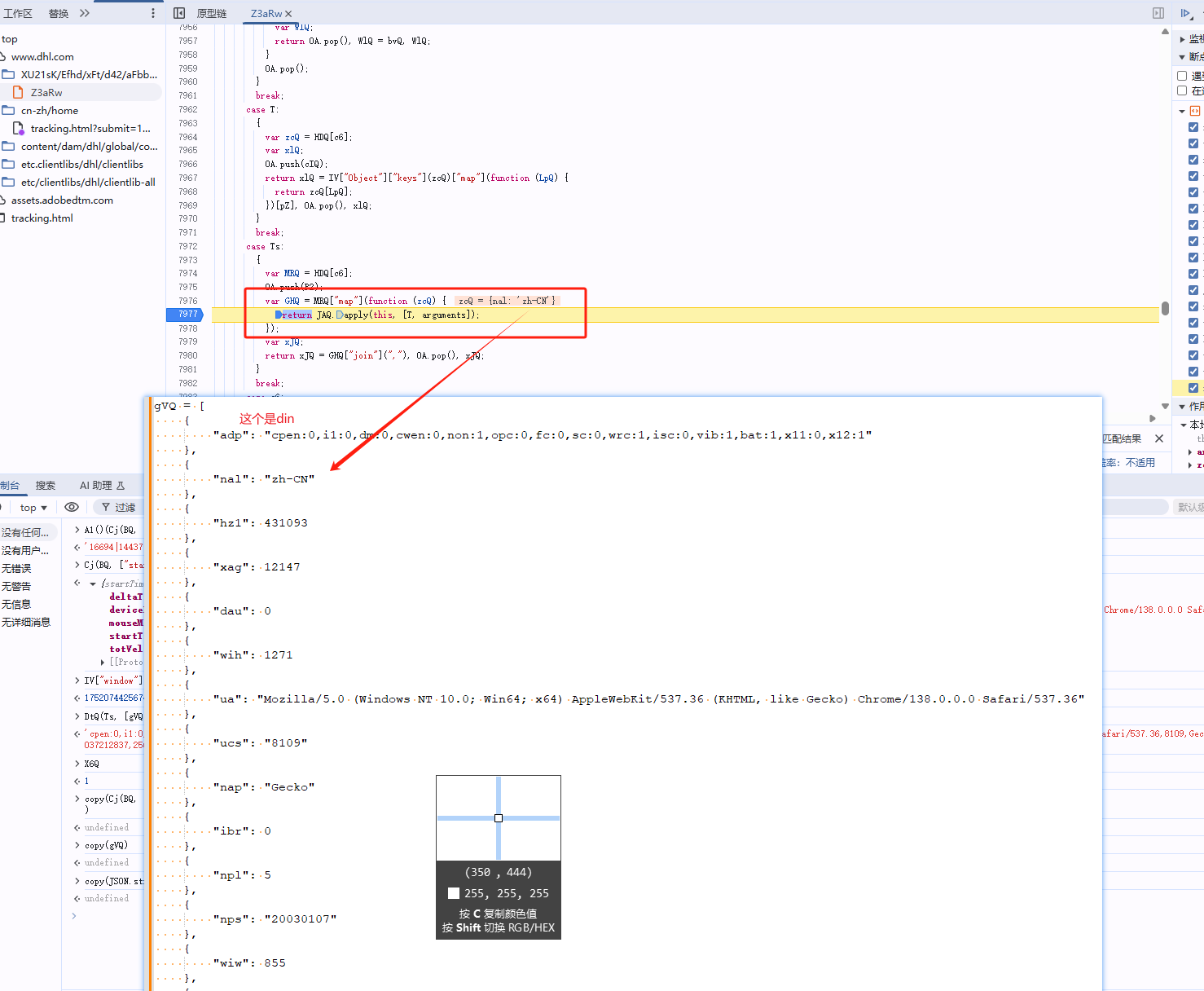Toggle the 在 caught-exceptions checkbox
Image resolution: width=1204 pixels, height=991 pixels.
click(1182, 90)
